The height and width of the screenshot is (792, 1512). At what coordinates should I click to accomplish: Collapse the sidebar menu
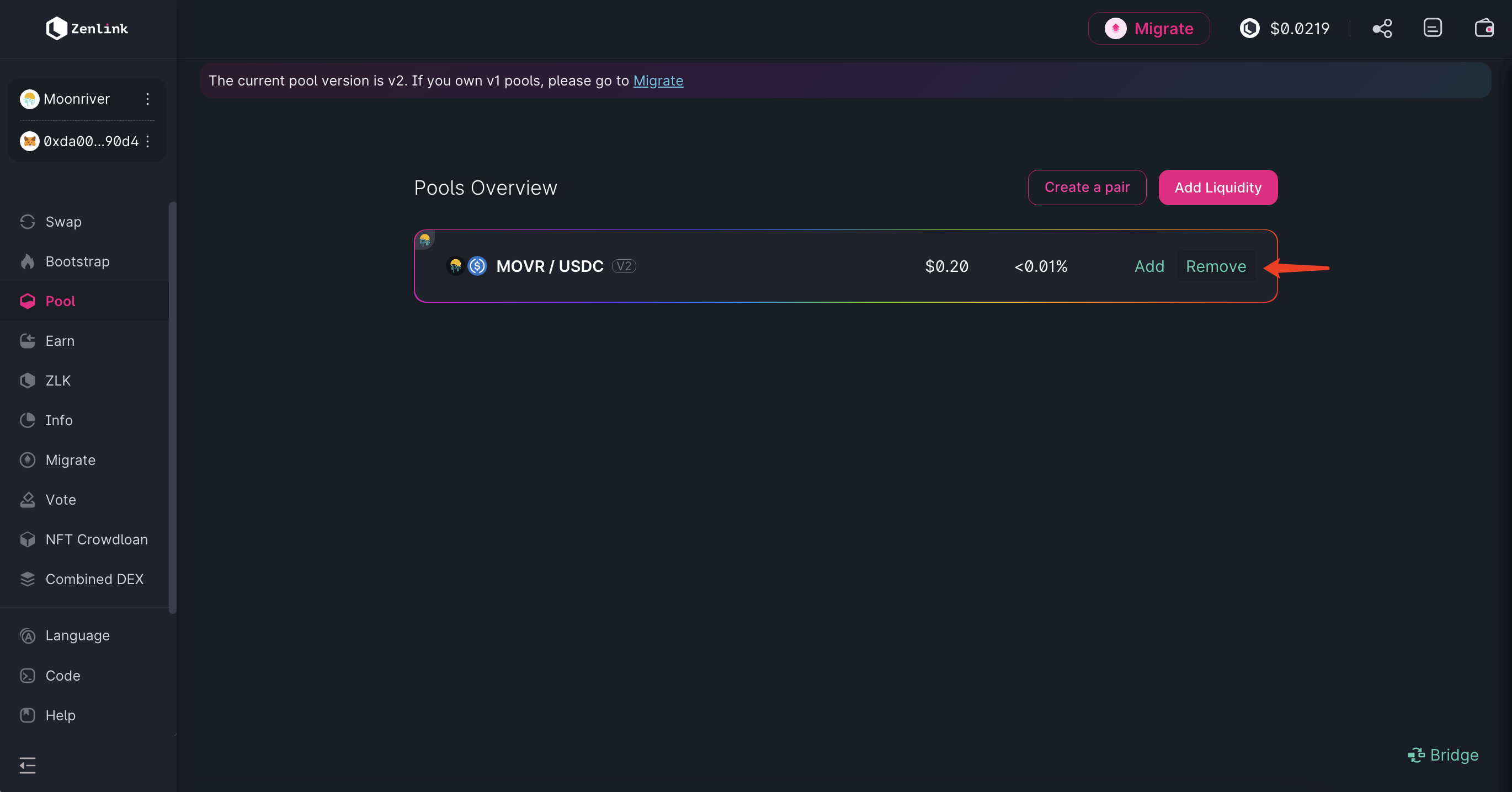[x=28, y=765]
